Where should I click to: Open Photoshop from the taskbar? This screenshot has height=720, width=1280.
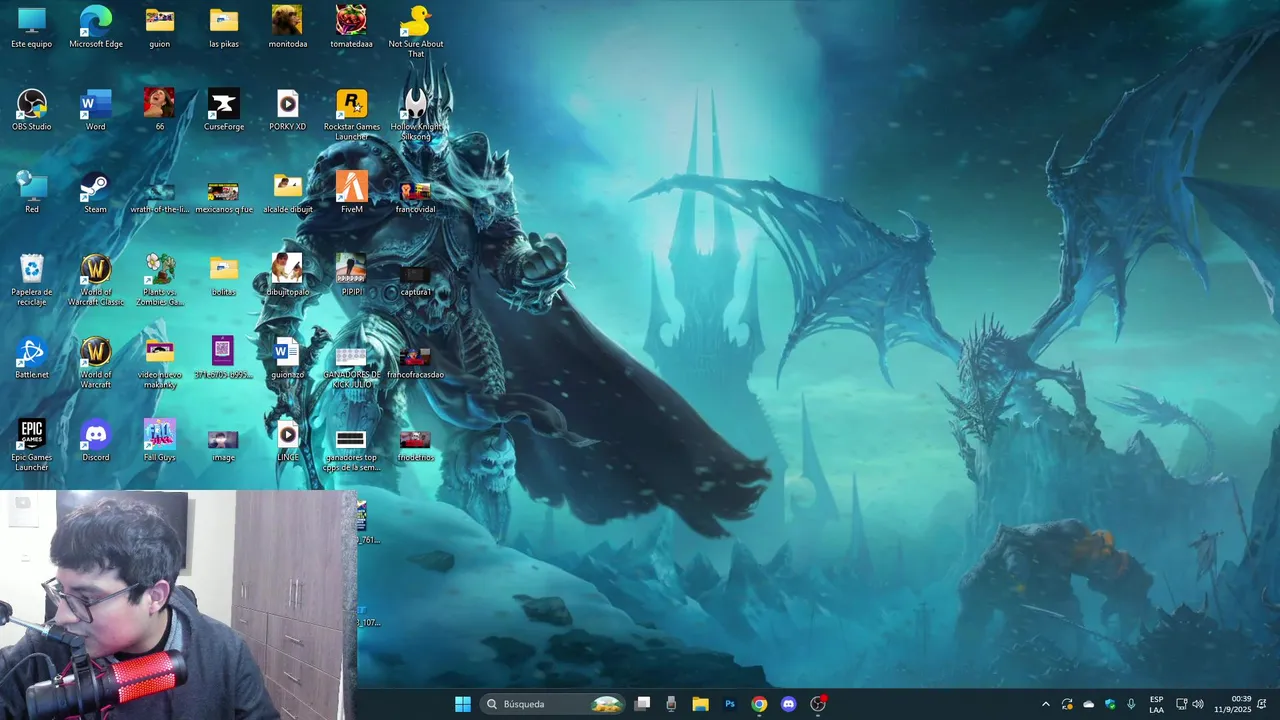730,704
